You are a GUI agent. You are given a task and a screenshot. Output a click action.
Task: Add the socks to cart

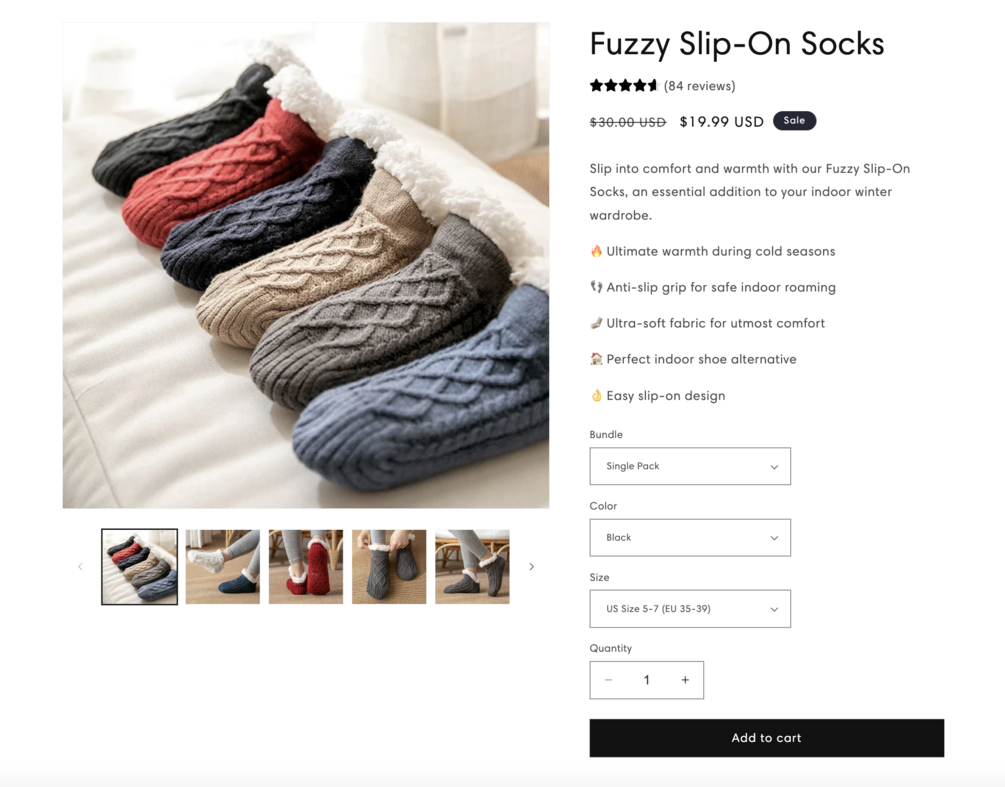point(766,738)
